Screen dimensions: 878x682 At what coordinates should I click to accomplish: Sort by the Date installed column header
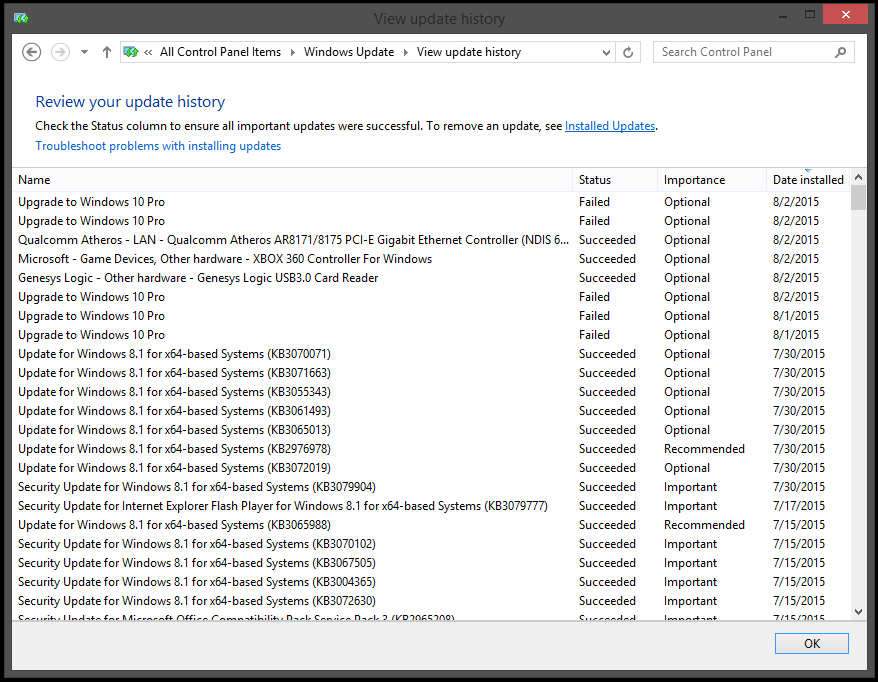point(808,180)
